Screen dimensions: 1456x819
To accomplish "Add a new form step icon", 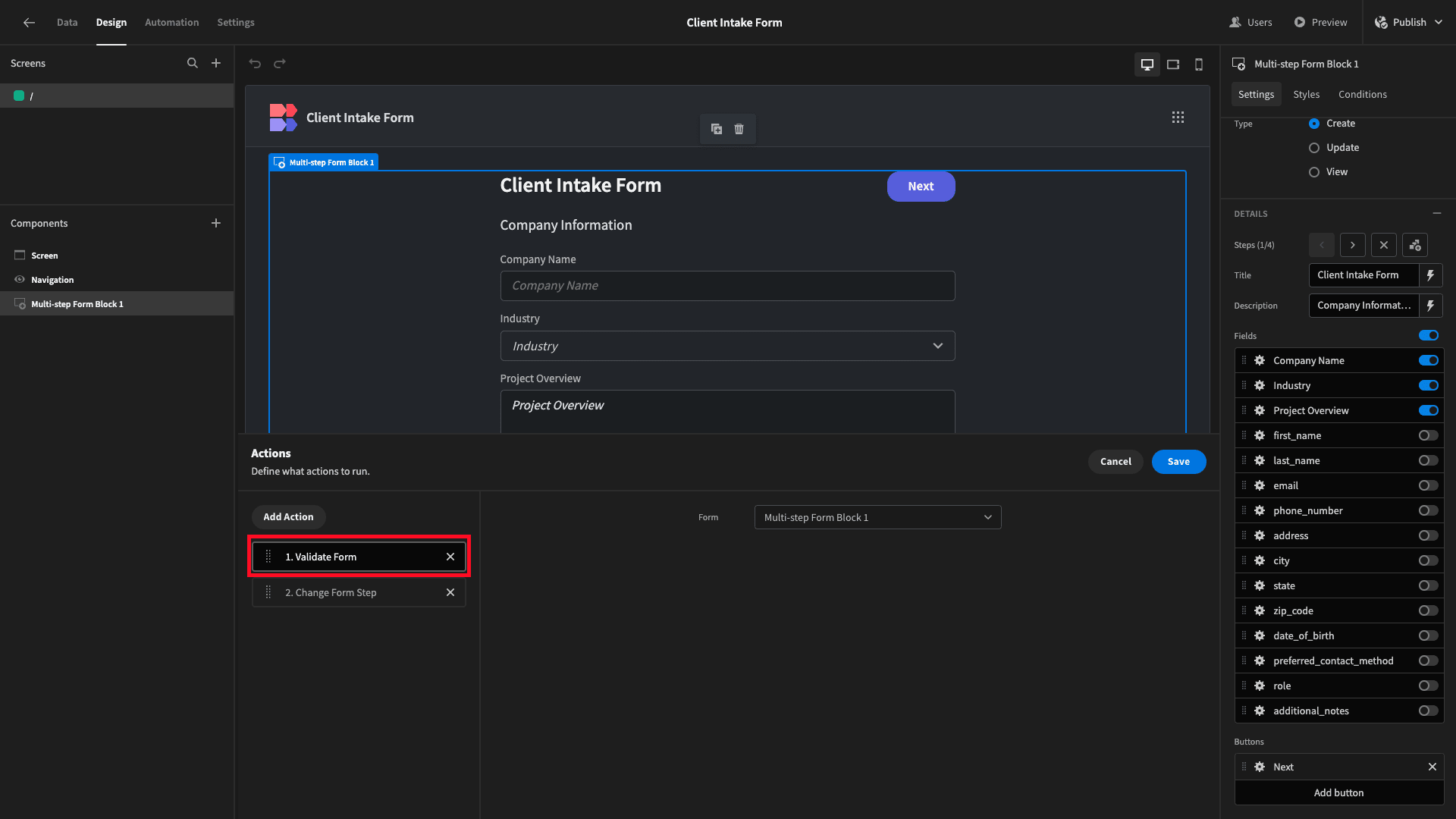I will tap(1415, 245).
